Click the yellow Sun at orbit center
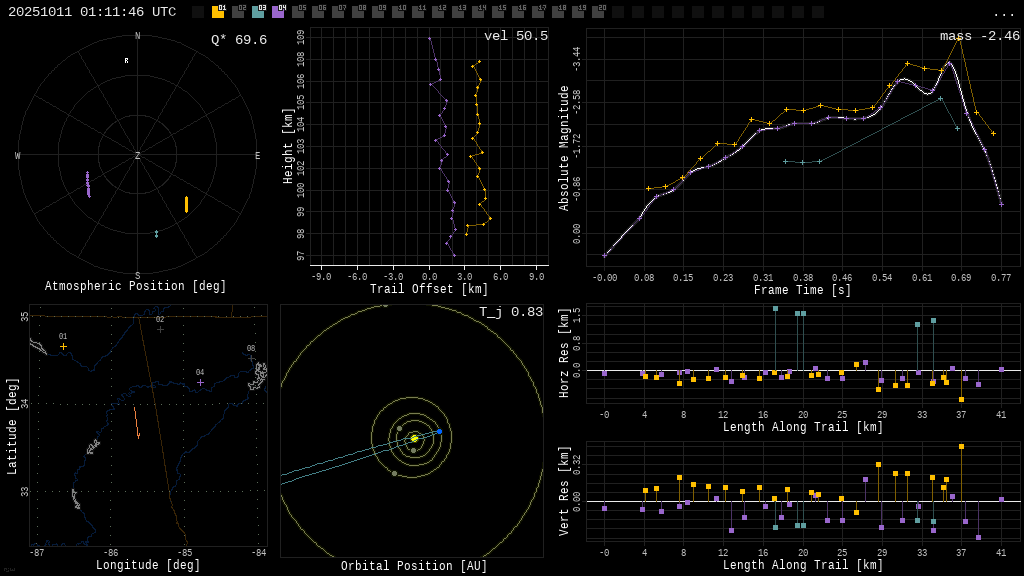 click(x=414, y=438)
